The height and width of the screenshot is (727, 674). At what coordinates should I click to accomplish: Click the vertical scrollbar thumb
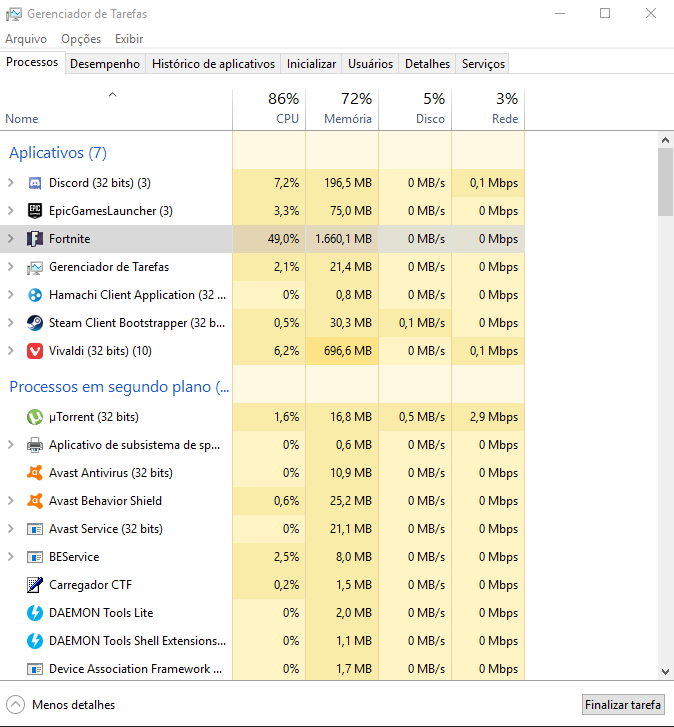665,182
